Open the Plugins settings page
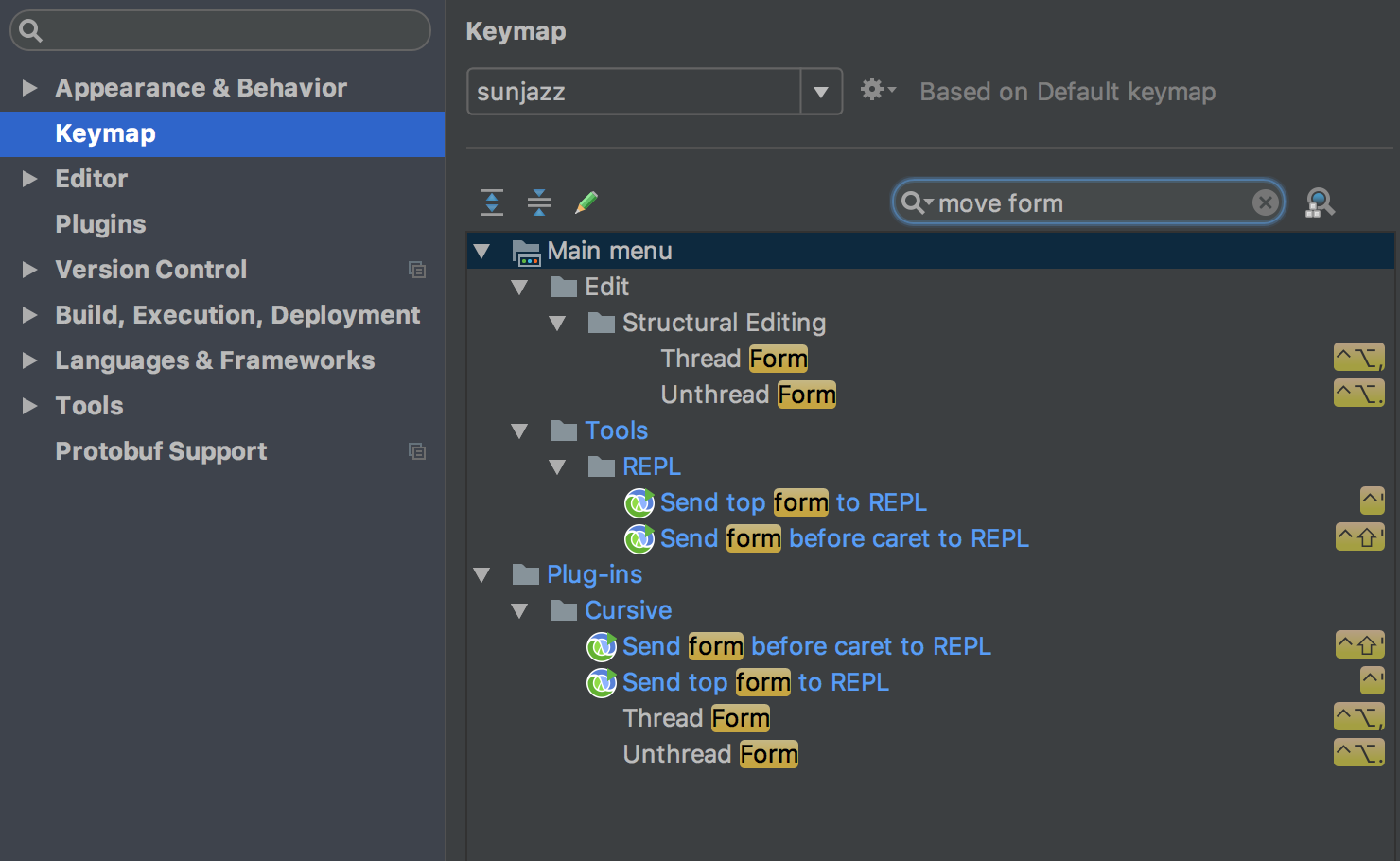The width and height of the screenshot is (1400, 861). point(100,223)
